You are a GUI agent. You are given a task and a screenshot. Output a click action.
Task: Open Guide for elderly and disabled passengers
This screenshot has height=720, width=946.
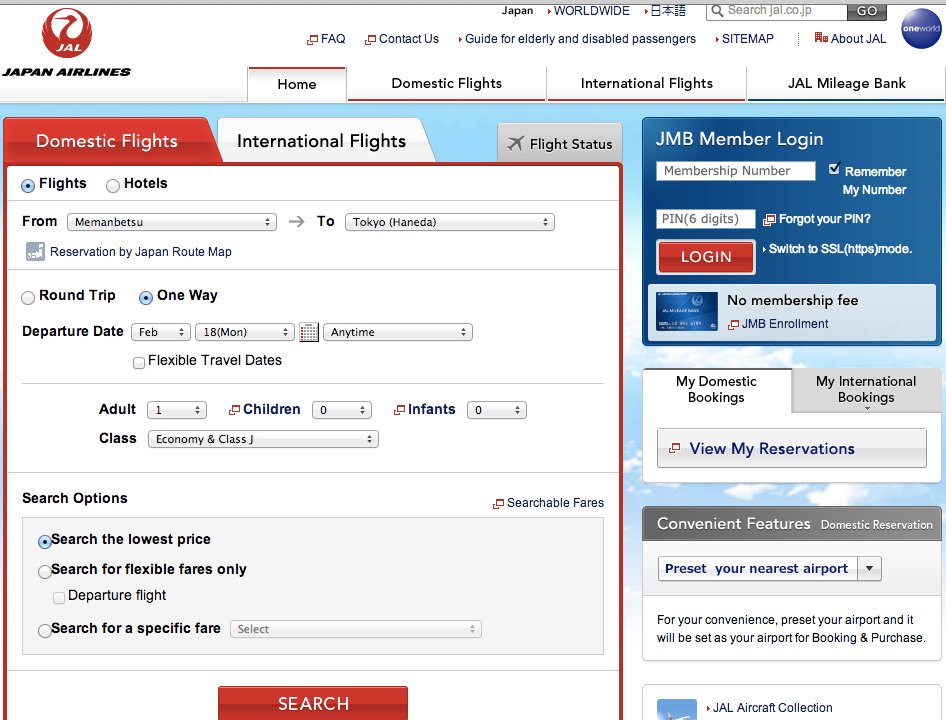(580, 39)
